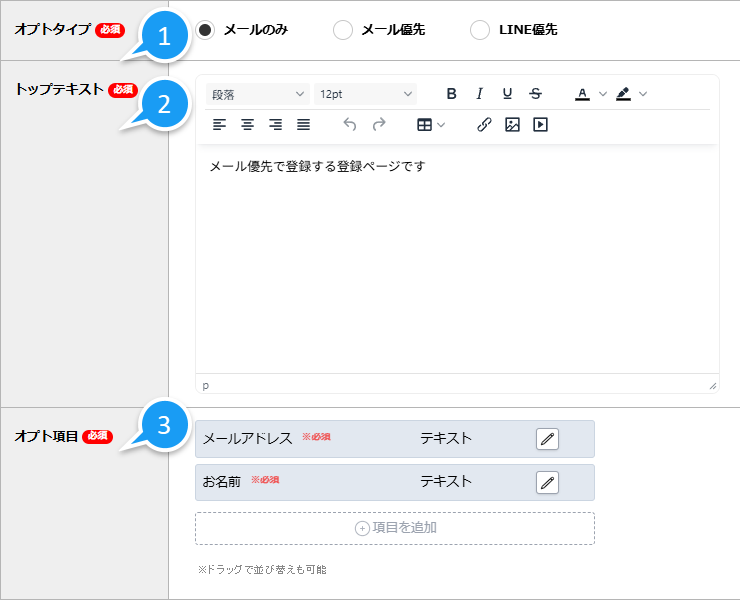
Task: Edit the メールアドレス field with pencil icon
Action: [547, 439]
